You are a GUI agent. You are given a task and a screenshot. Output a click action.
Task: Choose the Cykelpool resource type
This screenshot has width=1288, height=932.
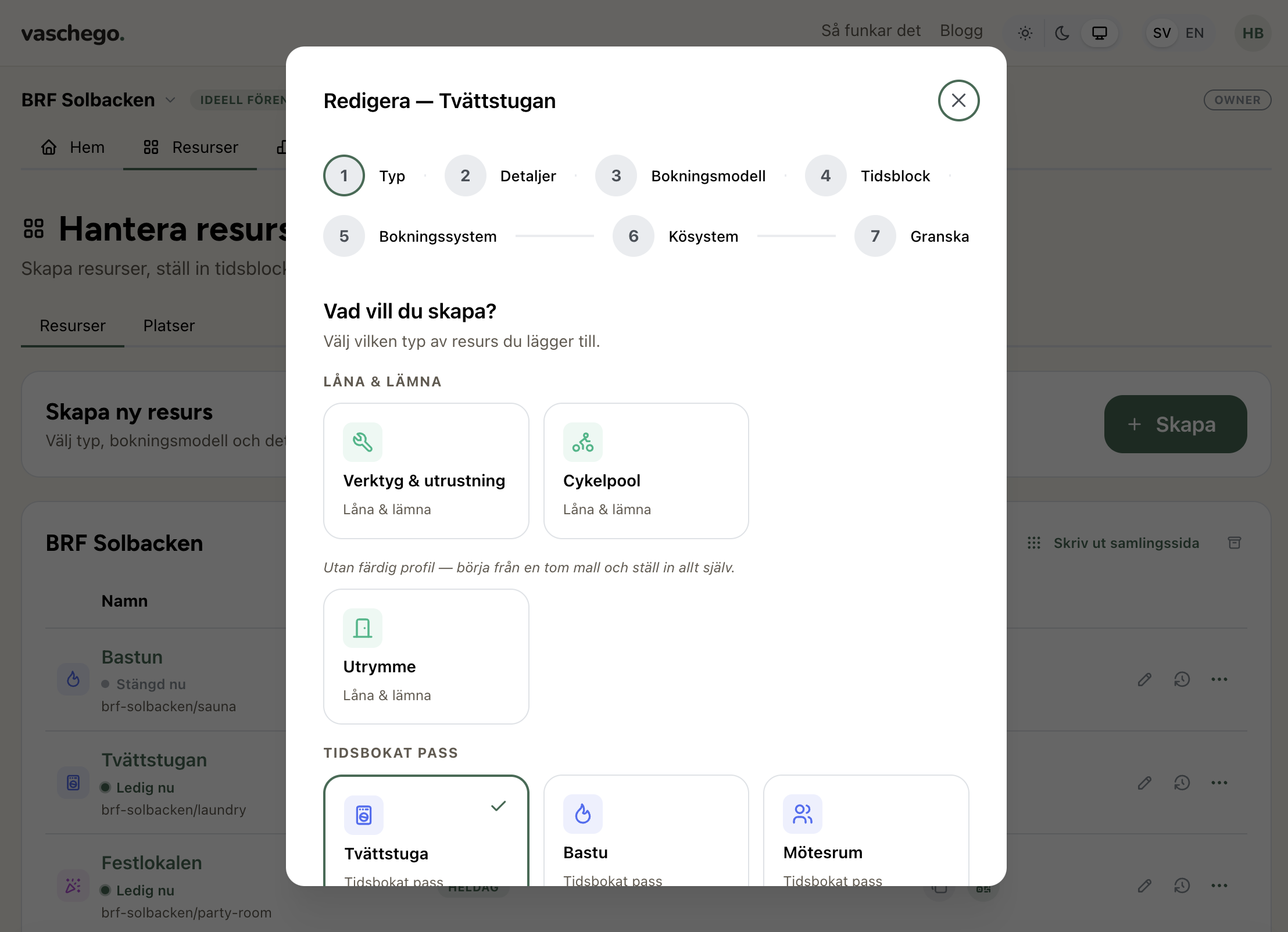[646, 471]
